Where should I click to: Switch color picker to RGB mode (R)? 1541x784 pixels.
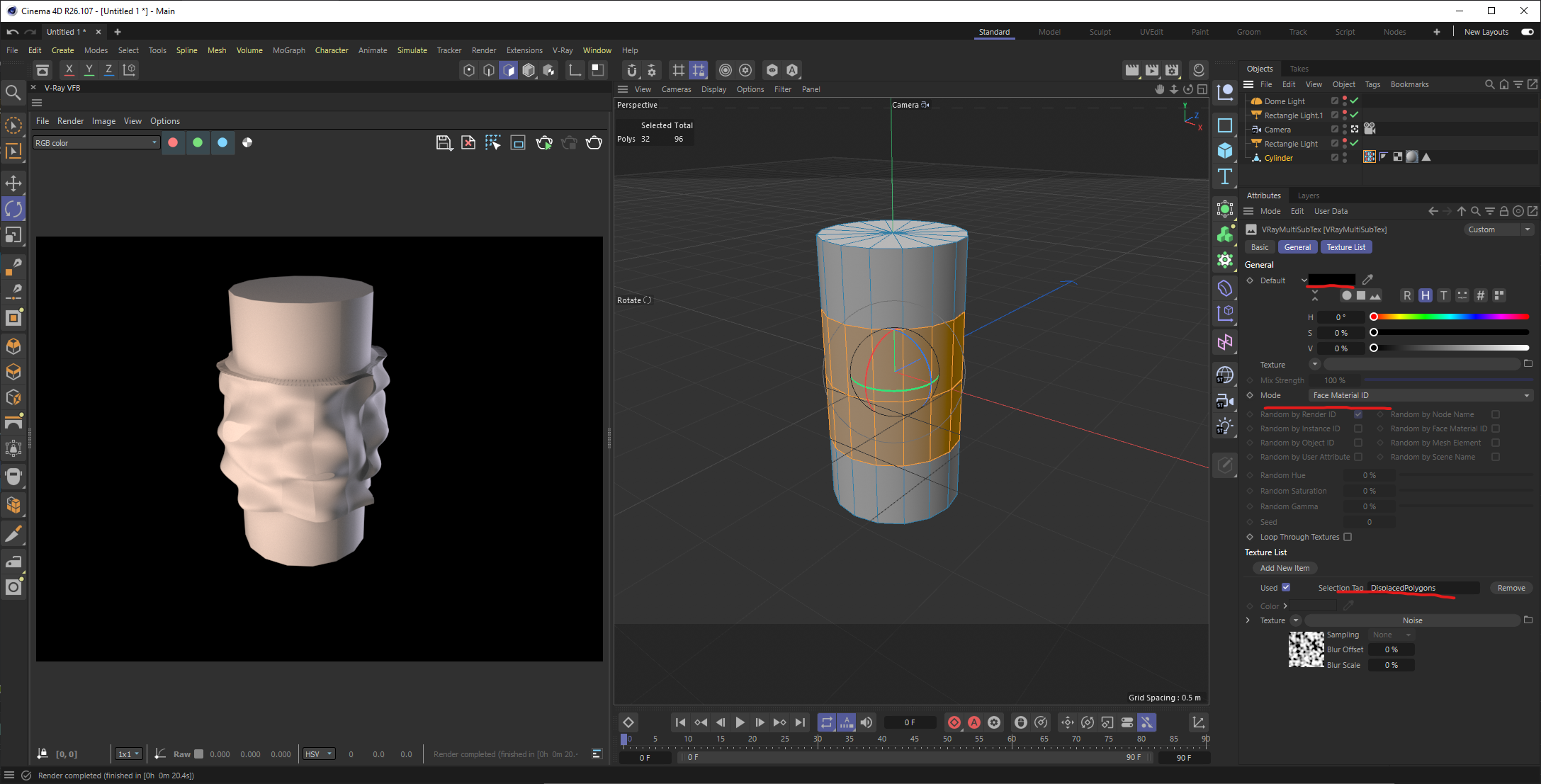[1407, 295]
